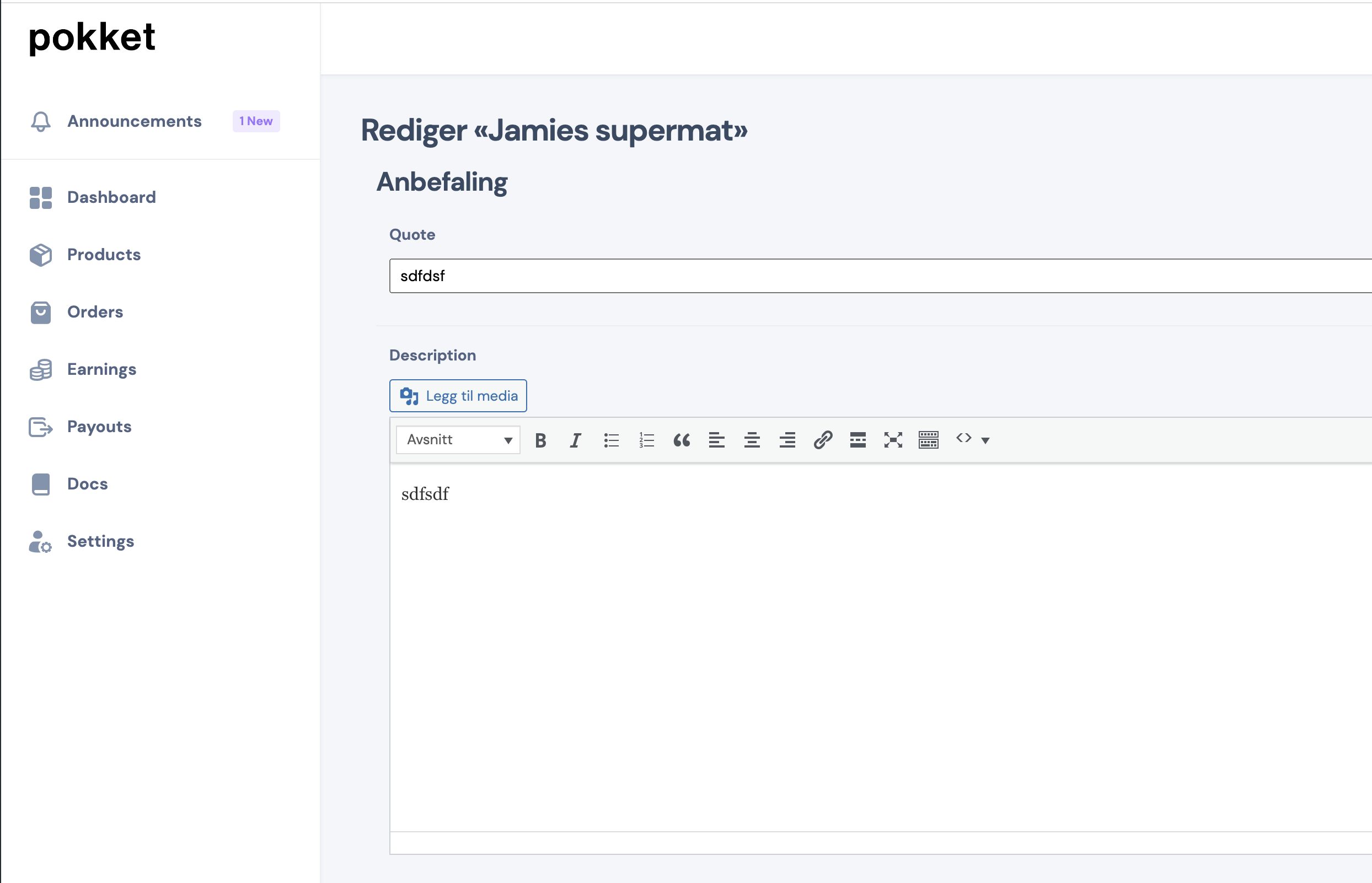Click into the Description editor text area
Image resolution: width=1372 pixels, height=883 pixels.
[881, 648]
